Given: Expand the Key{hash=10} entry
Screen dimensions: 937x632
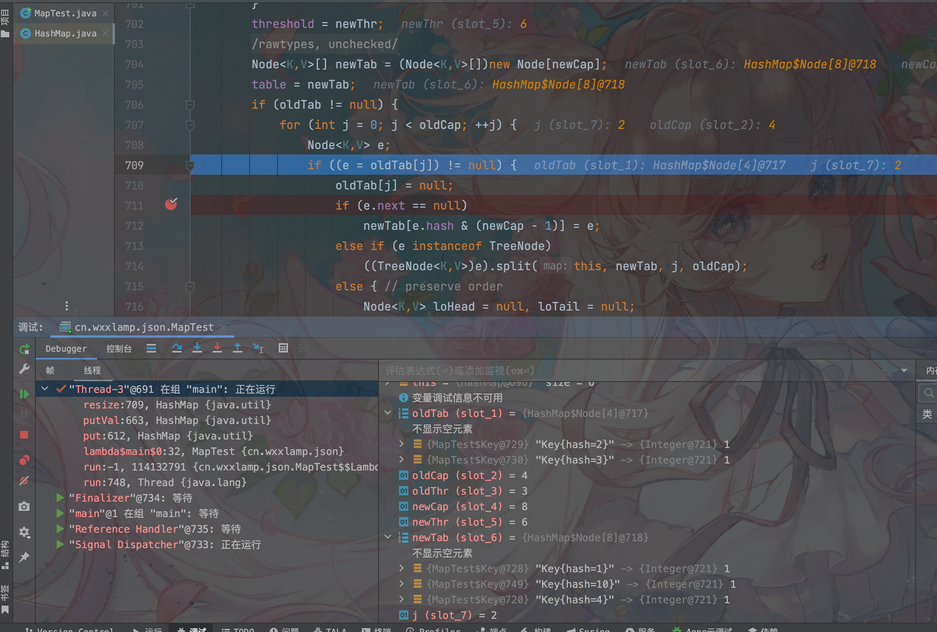Looking at the screenshot, I should pos(402,584).
